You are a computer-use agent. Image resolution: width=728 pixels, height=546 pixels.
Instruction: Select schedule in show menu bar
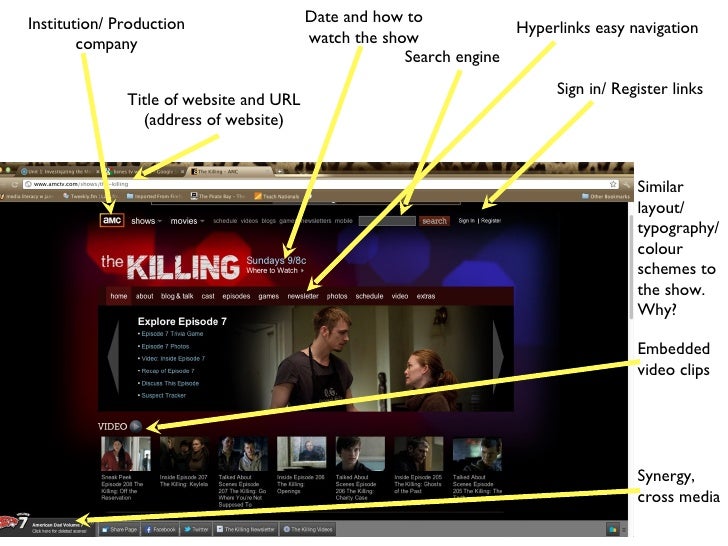pos(369,296)
